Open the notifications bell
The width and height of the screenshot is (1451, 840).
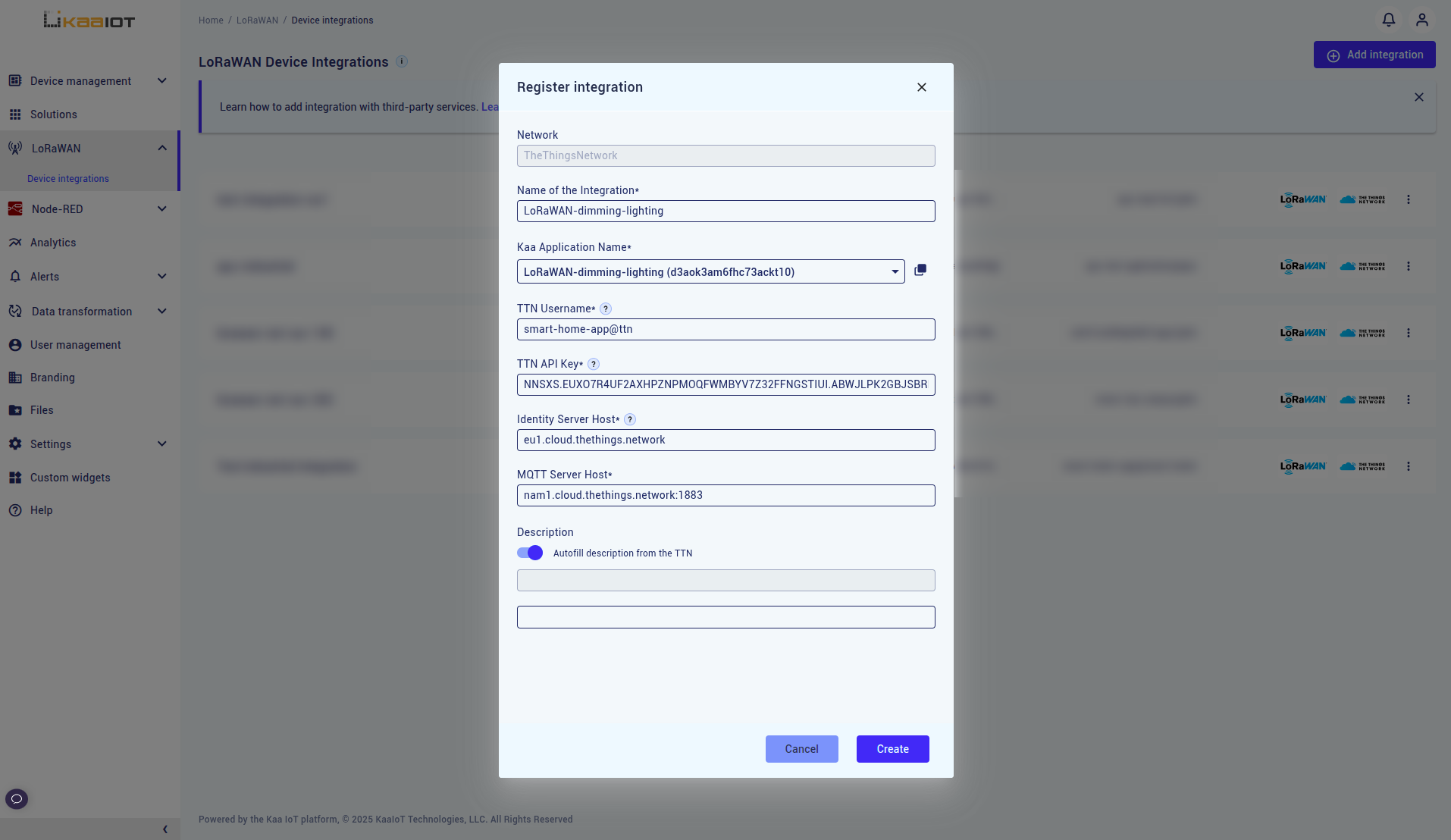1388,20
